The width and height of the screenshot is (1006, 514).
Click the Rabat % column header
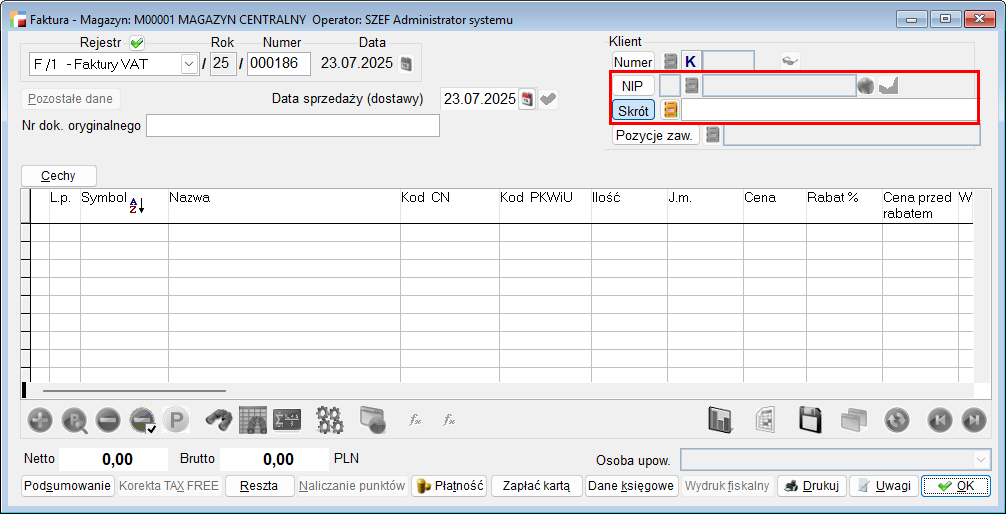(x=844, y=206)
